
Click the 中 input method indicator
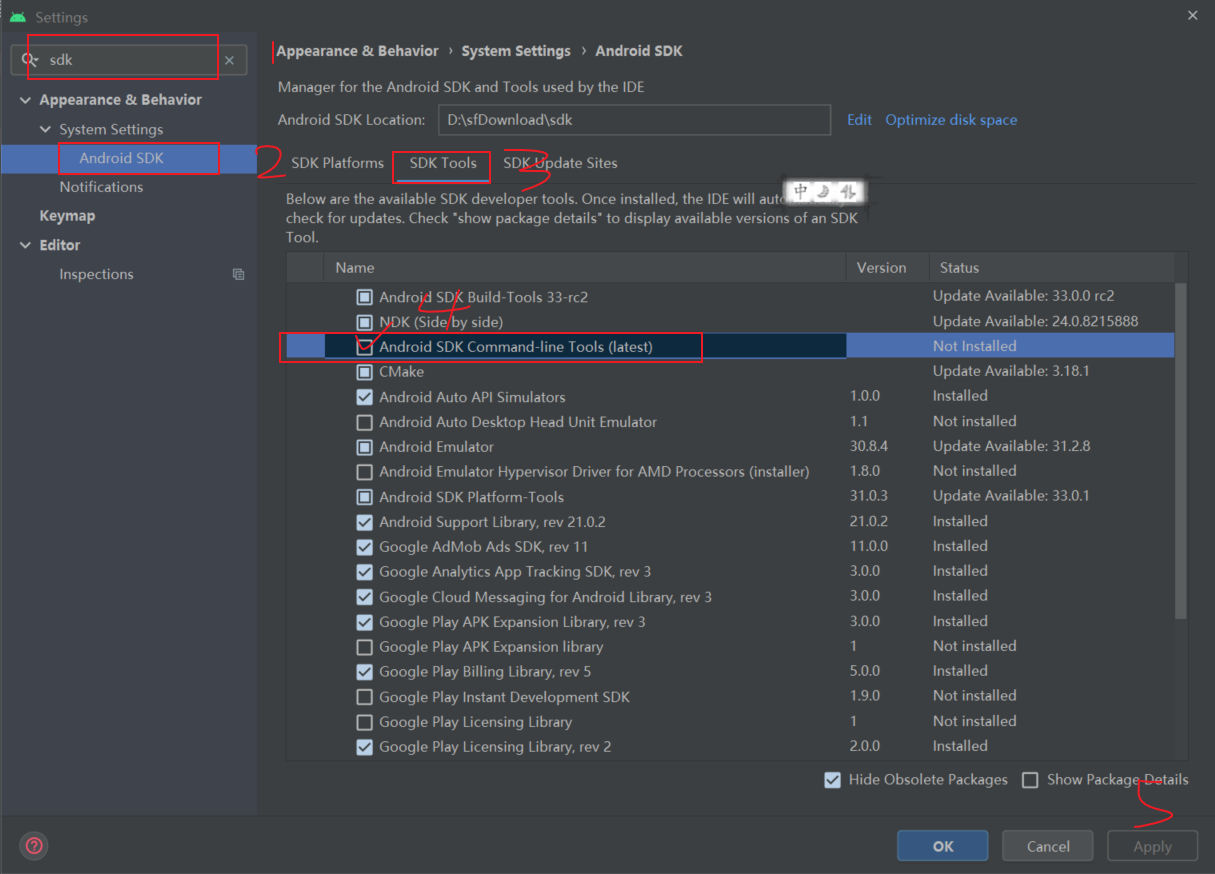coord(801,192)
